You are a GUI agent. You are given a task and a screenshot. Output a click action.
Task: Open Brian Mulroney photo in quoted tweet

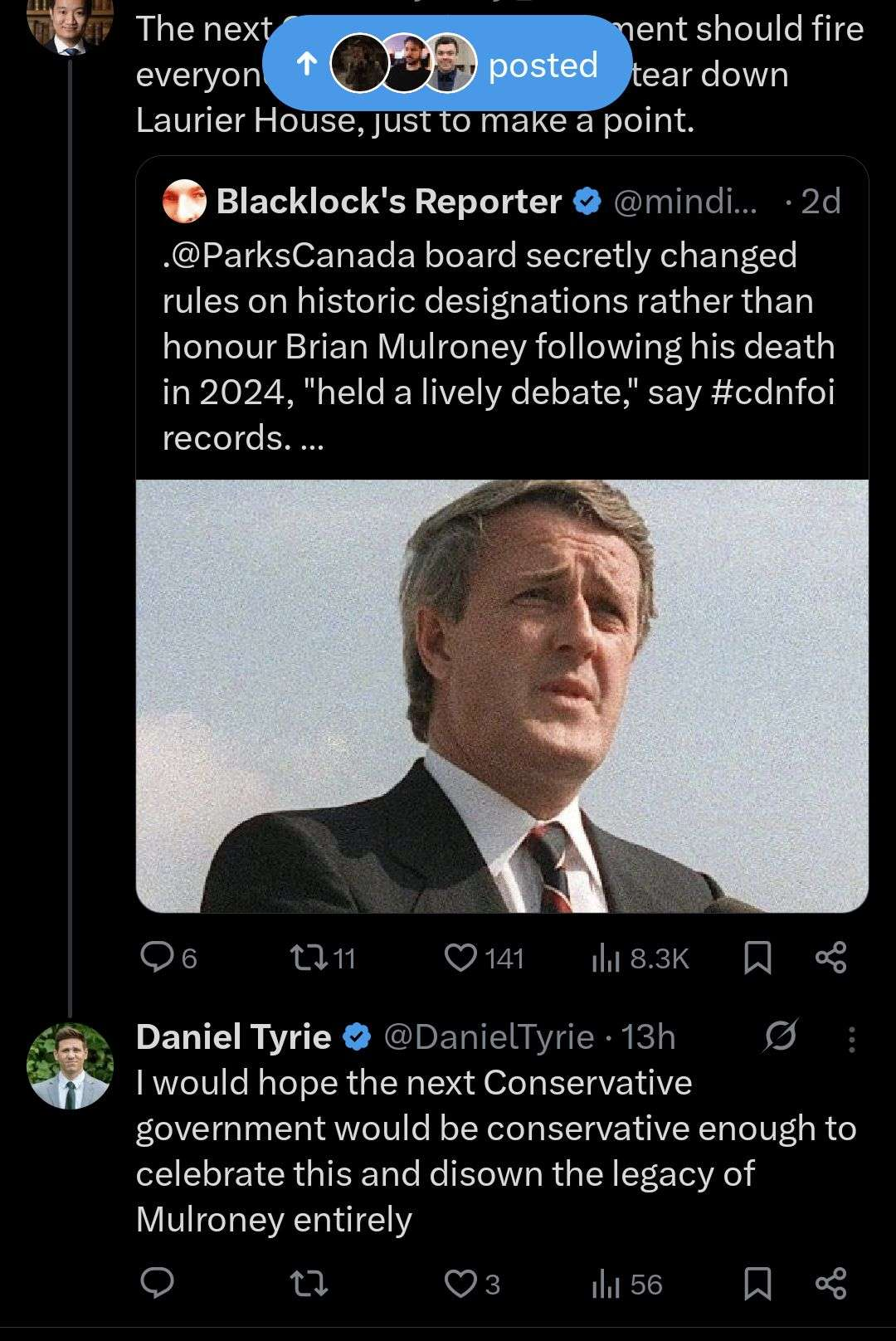tap(502, 695)
